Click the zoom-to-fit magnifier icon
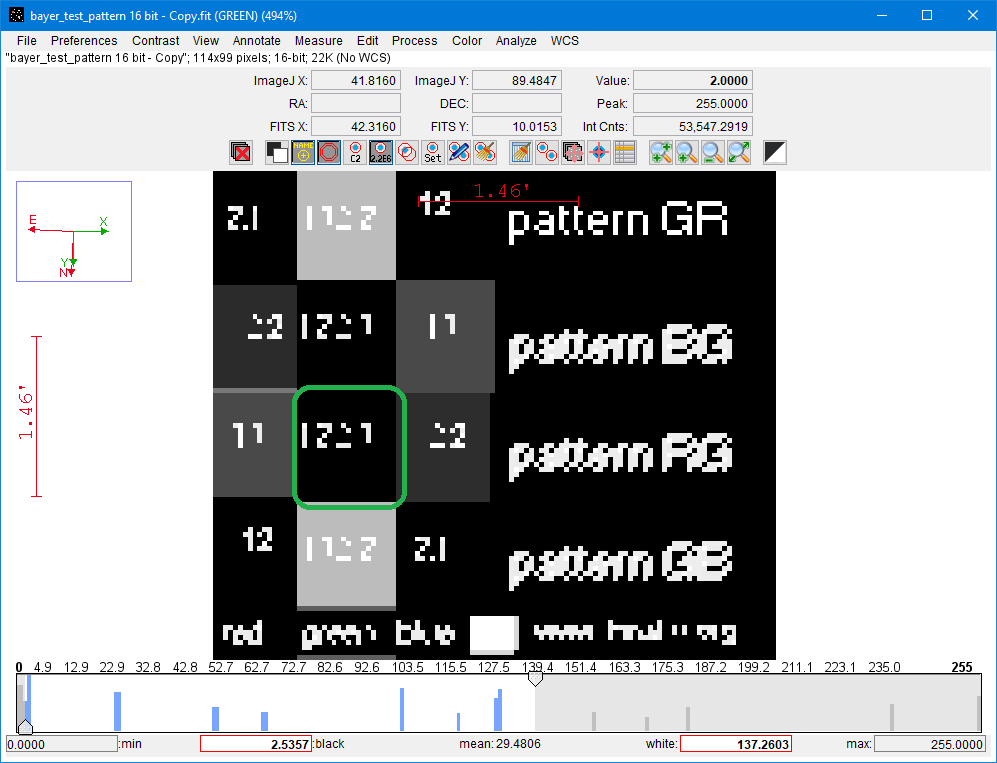 (738, 152)
